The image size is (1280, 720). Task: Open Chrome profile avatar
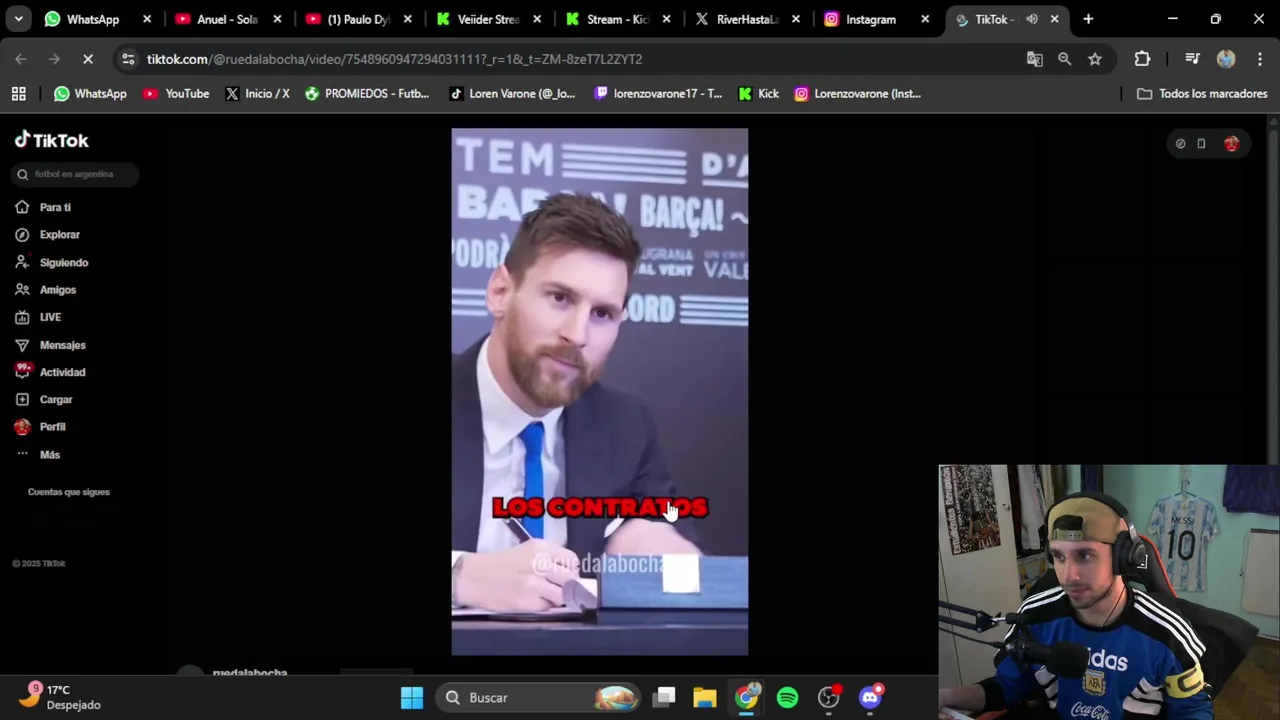pos(1226,59)
